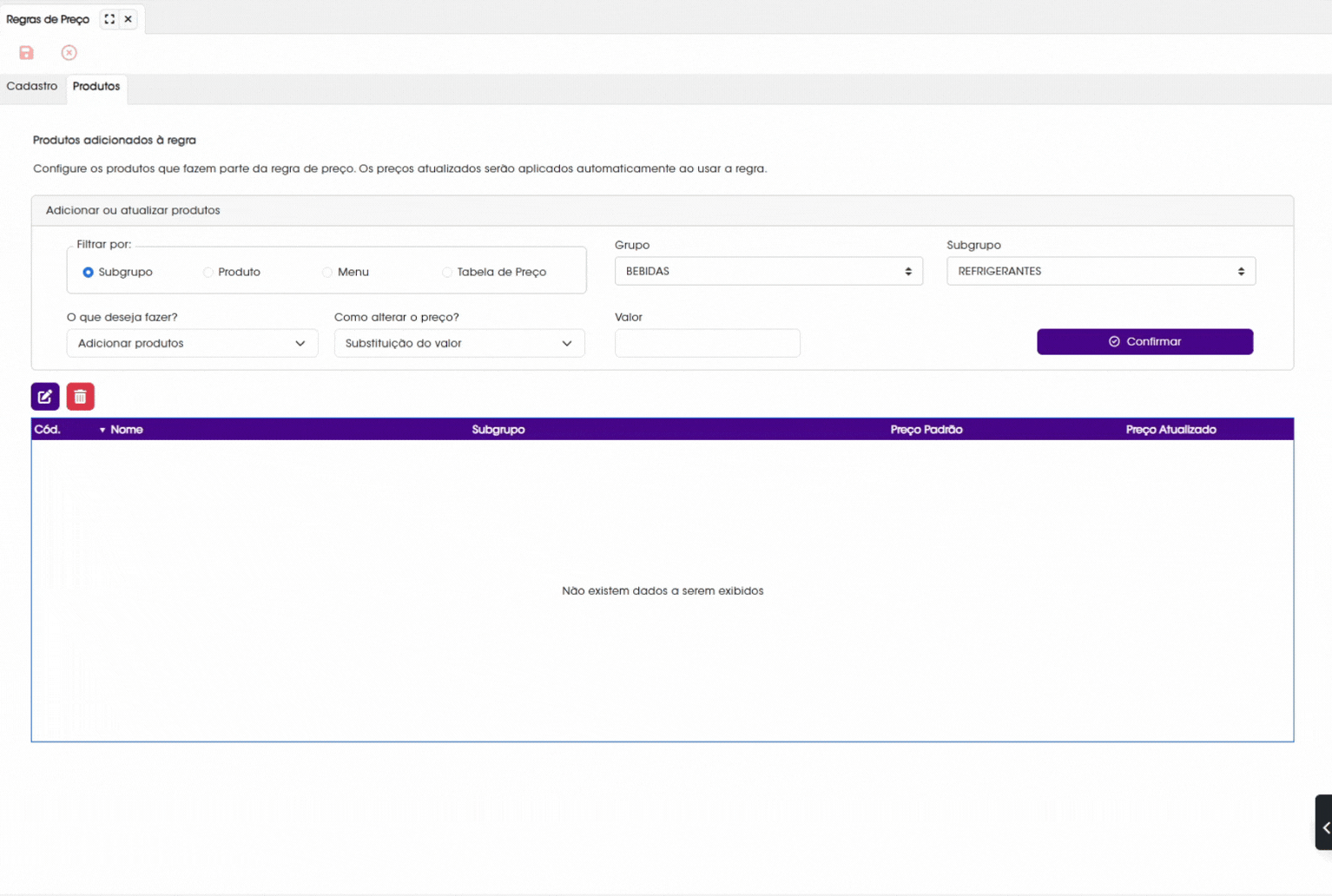Click the save disk icon

[27, 53]
